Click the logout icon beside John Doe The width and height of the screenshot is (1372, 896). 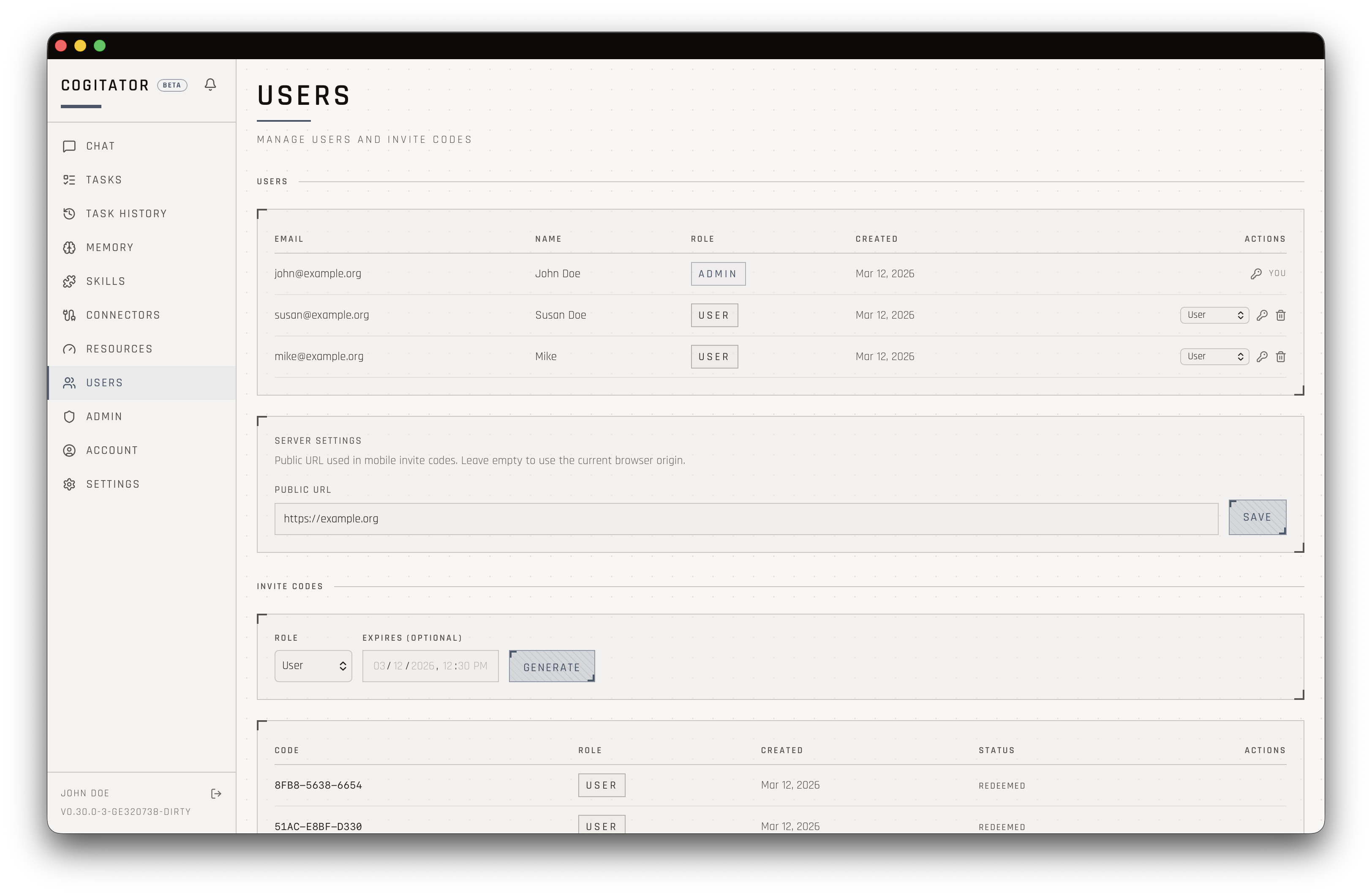coord(216,794)
